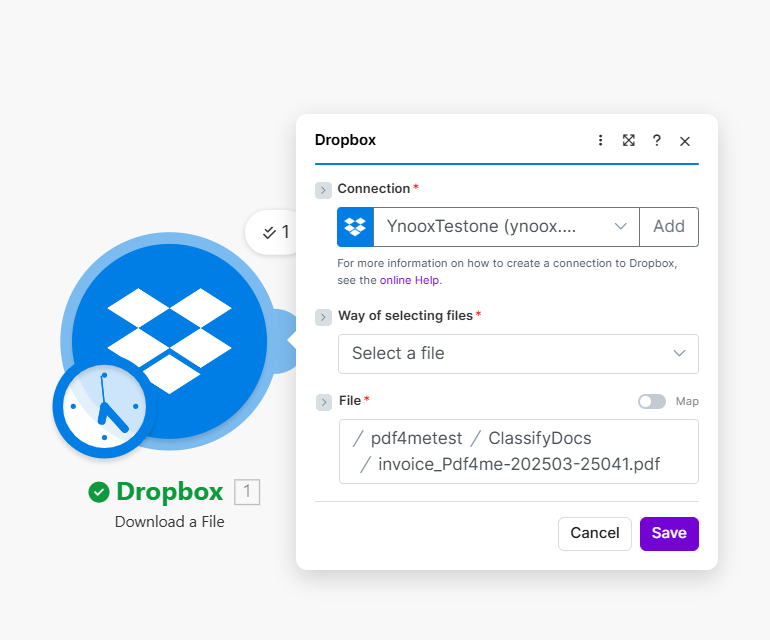Open the clock schedule settings icon
The height and width of the screenshot is (640, 770).
tap(104, 406)
